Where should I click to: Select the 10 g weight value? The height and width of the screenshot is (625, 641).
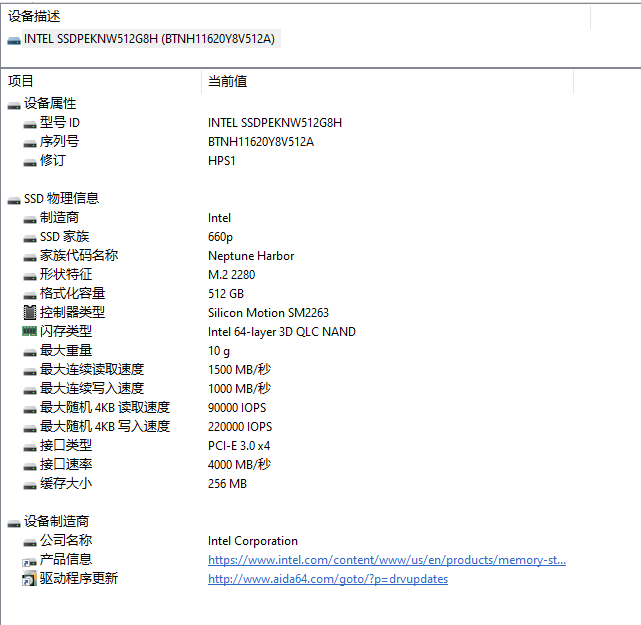(x=219, y=351)
